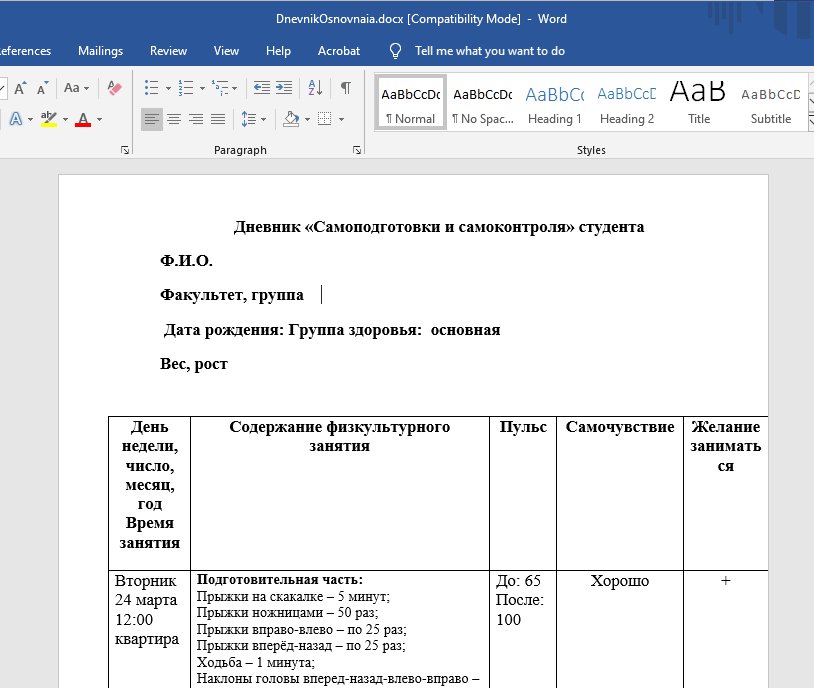Switch to the Mailings tab

point(100,51)
